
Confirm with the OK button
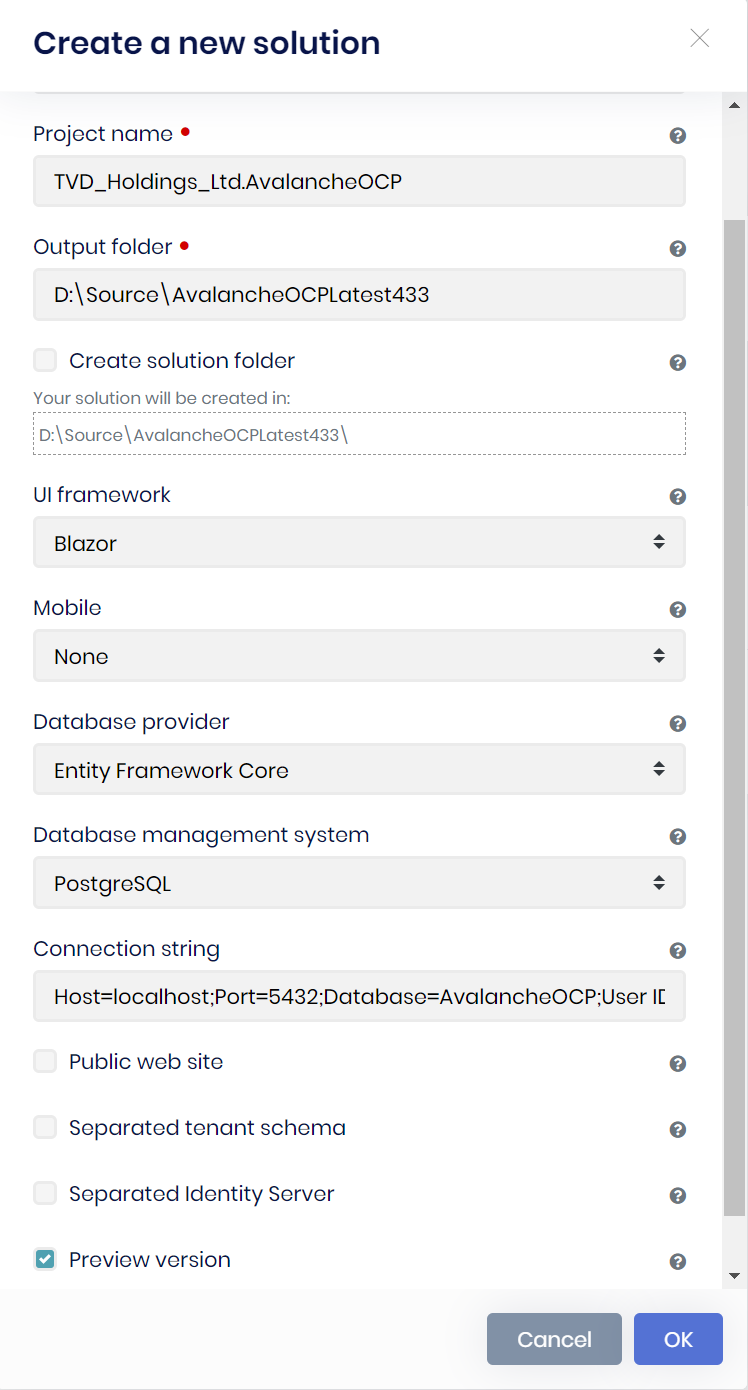[x=678, y=1339]
